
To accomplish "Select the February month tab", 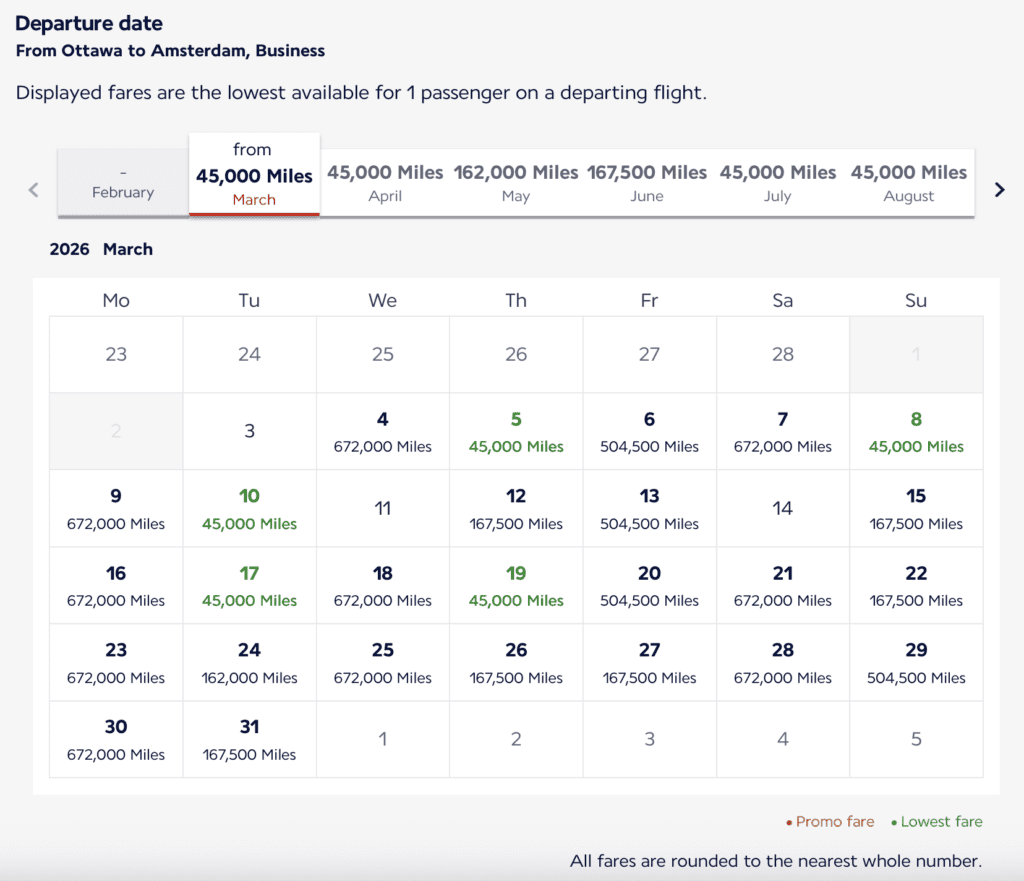I will (x=123, y=183).
